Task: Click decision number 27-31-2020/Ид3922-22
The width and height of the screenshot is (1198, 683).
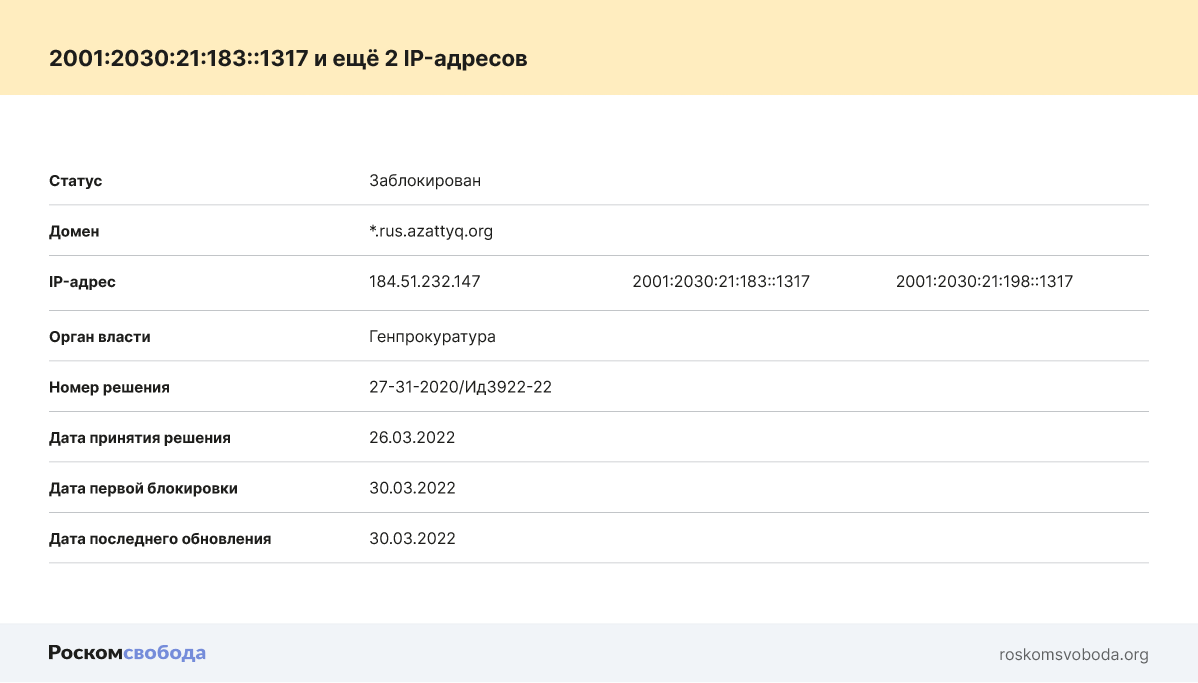Action: 460,387
